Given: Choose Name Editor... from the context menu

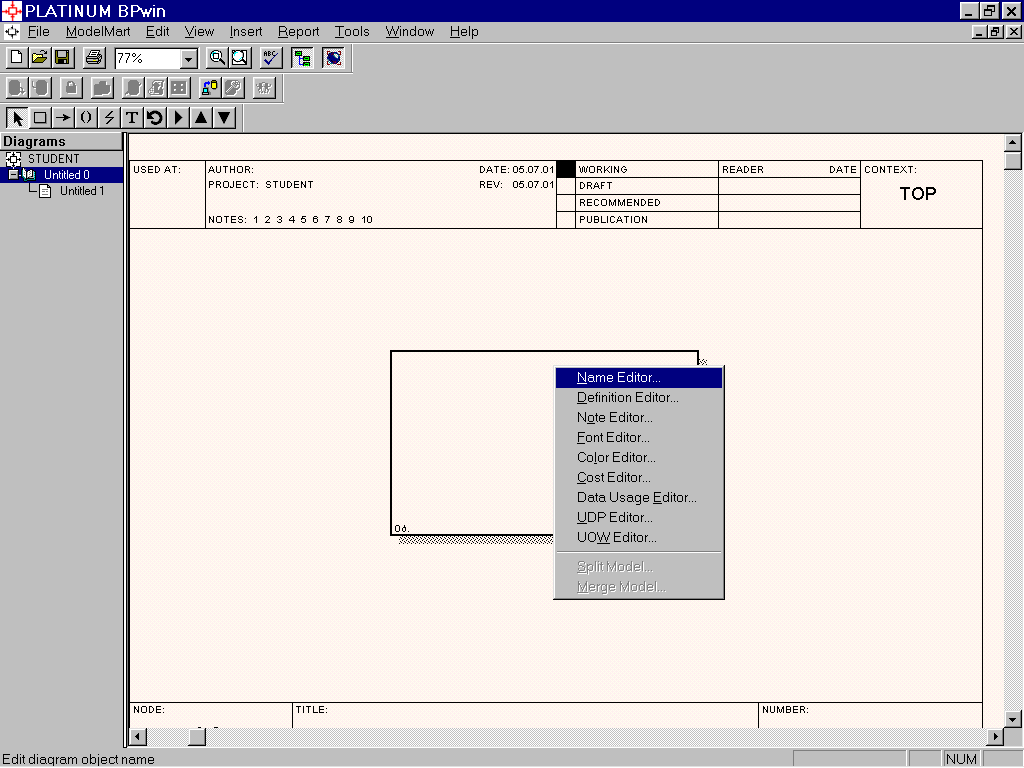Looking at the screenshot, I should 618,378.
